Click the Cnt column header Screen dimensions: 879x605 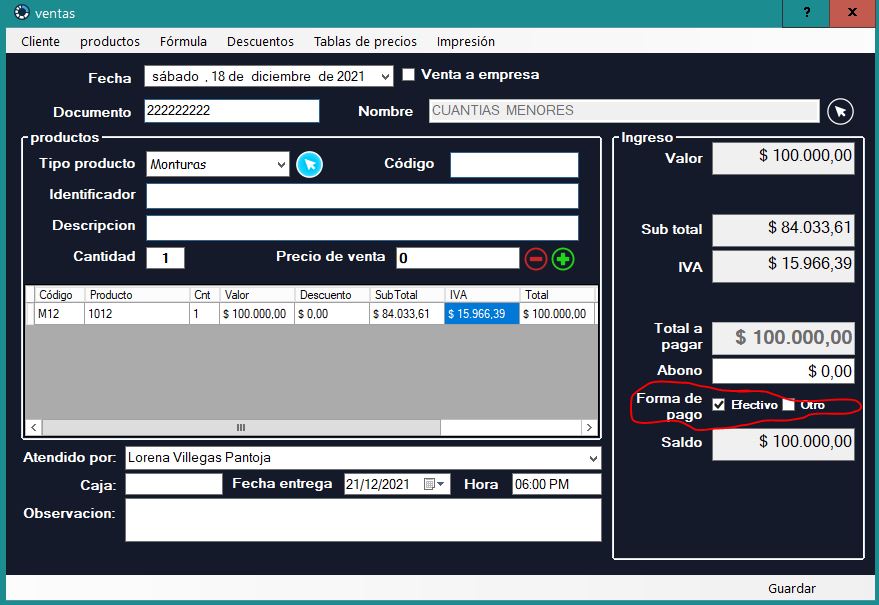coord(204,295)
